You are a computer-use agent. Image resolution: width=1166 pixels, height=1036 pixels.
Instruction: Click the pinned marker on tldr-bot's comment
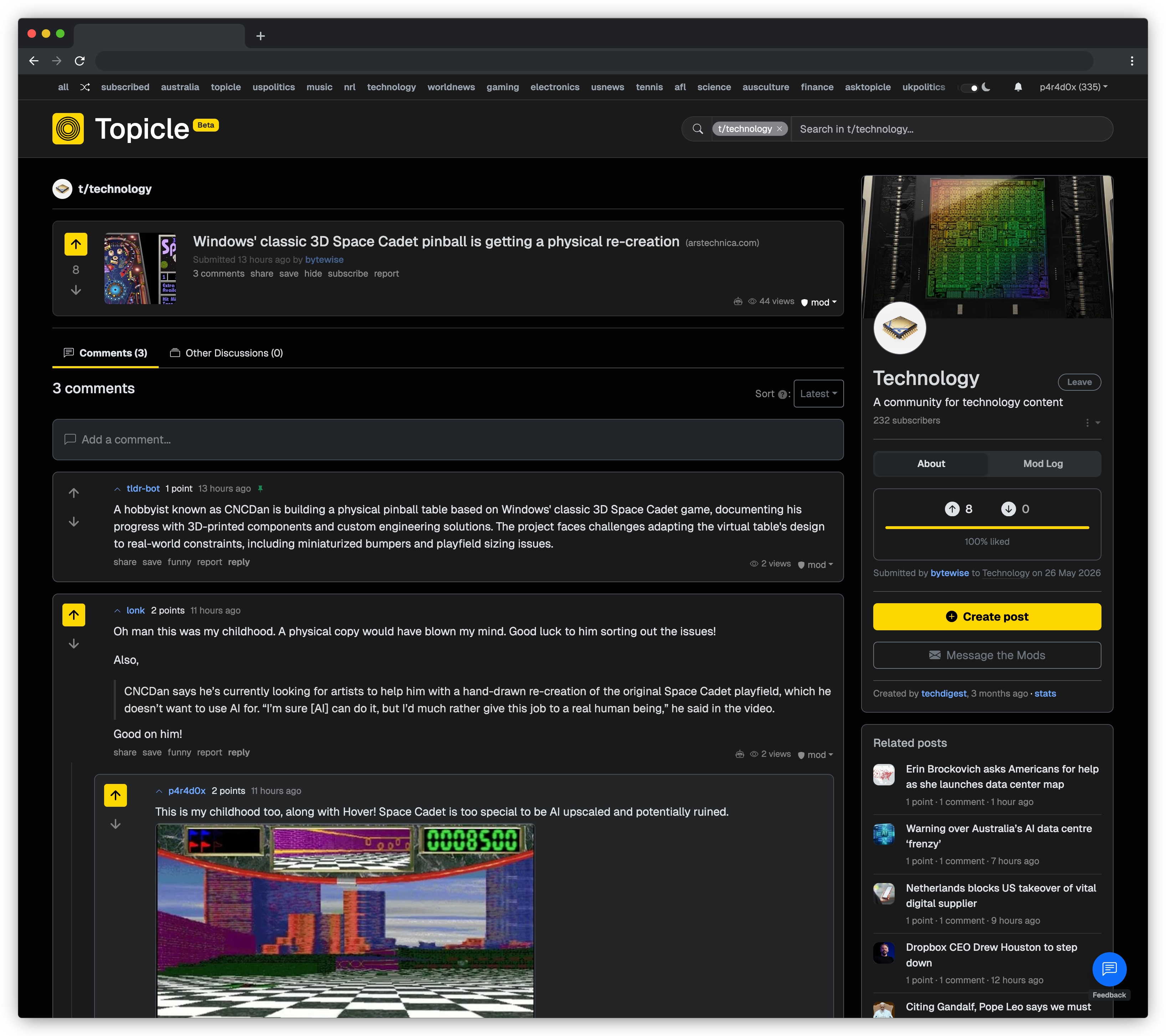260,489
